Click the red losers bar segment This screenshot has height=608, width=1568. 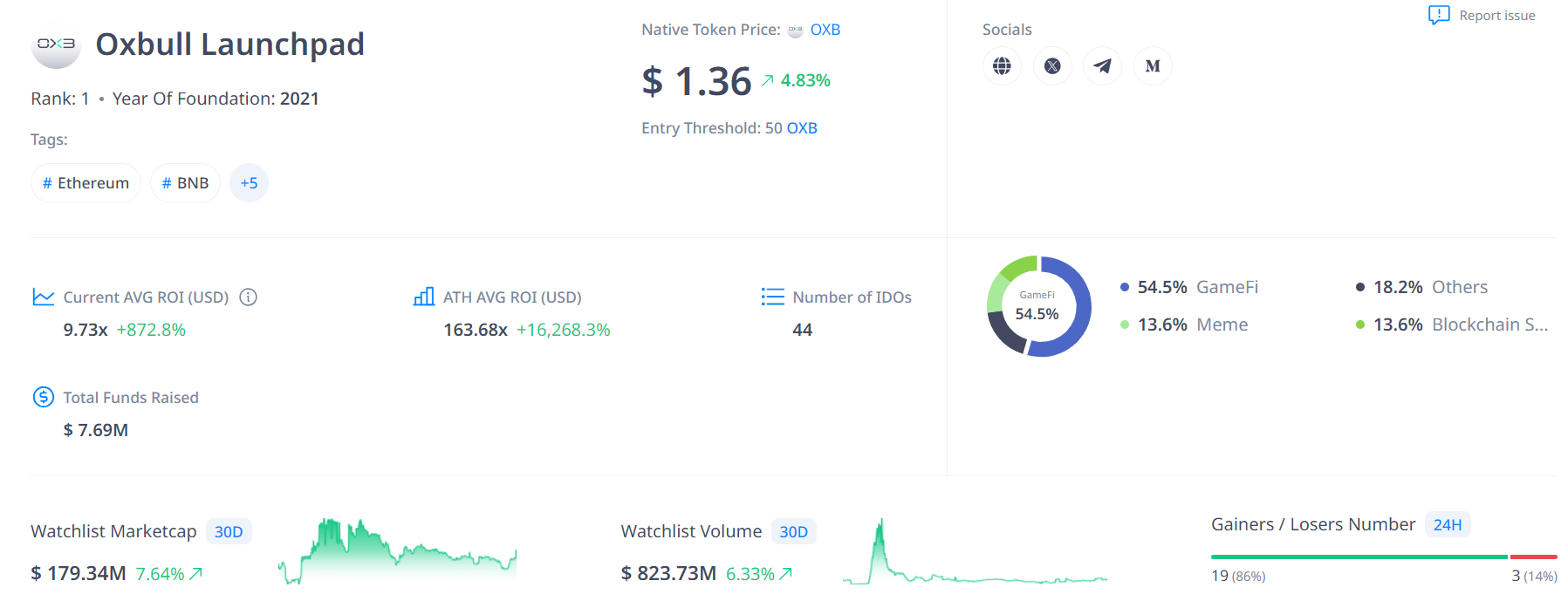point(1534,557)
